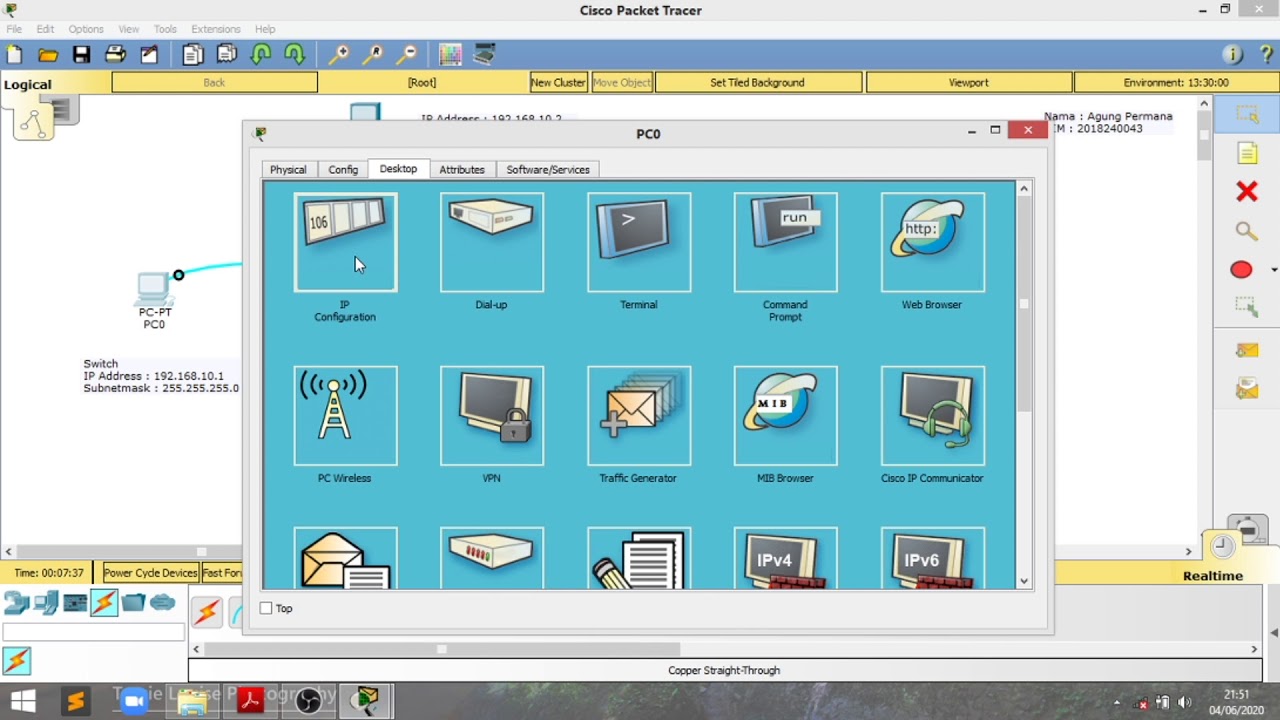1280x720 pixels.
Task: Switch to Realtime mode tab
Action: tap(1213, 575)
